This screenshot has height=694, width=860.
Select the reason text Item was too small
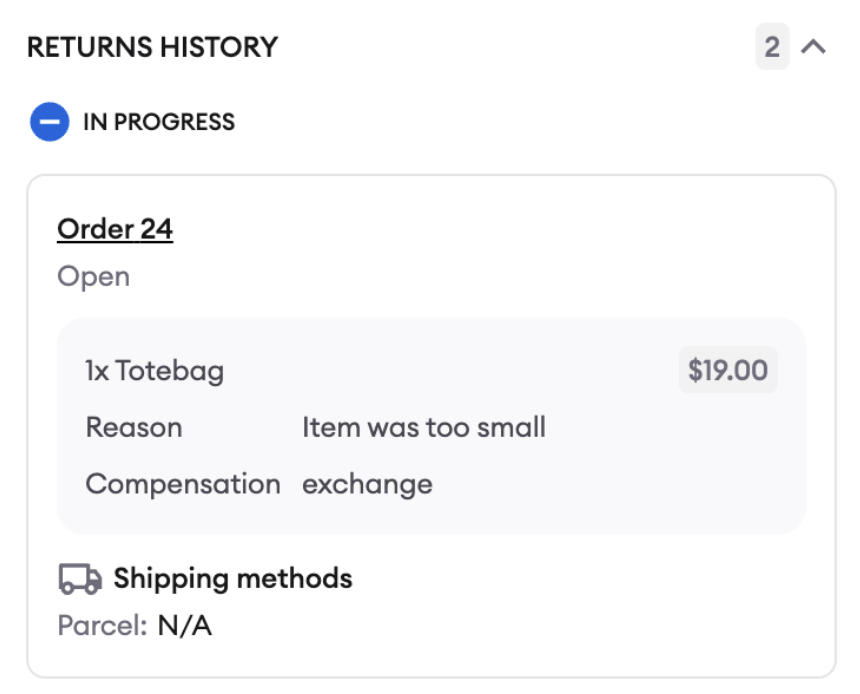424,427
